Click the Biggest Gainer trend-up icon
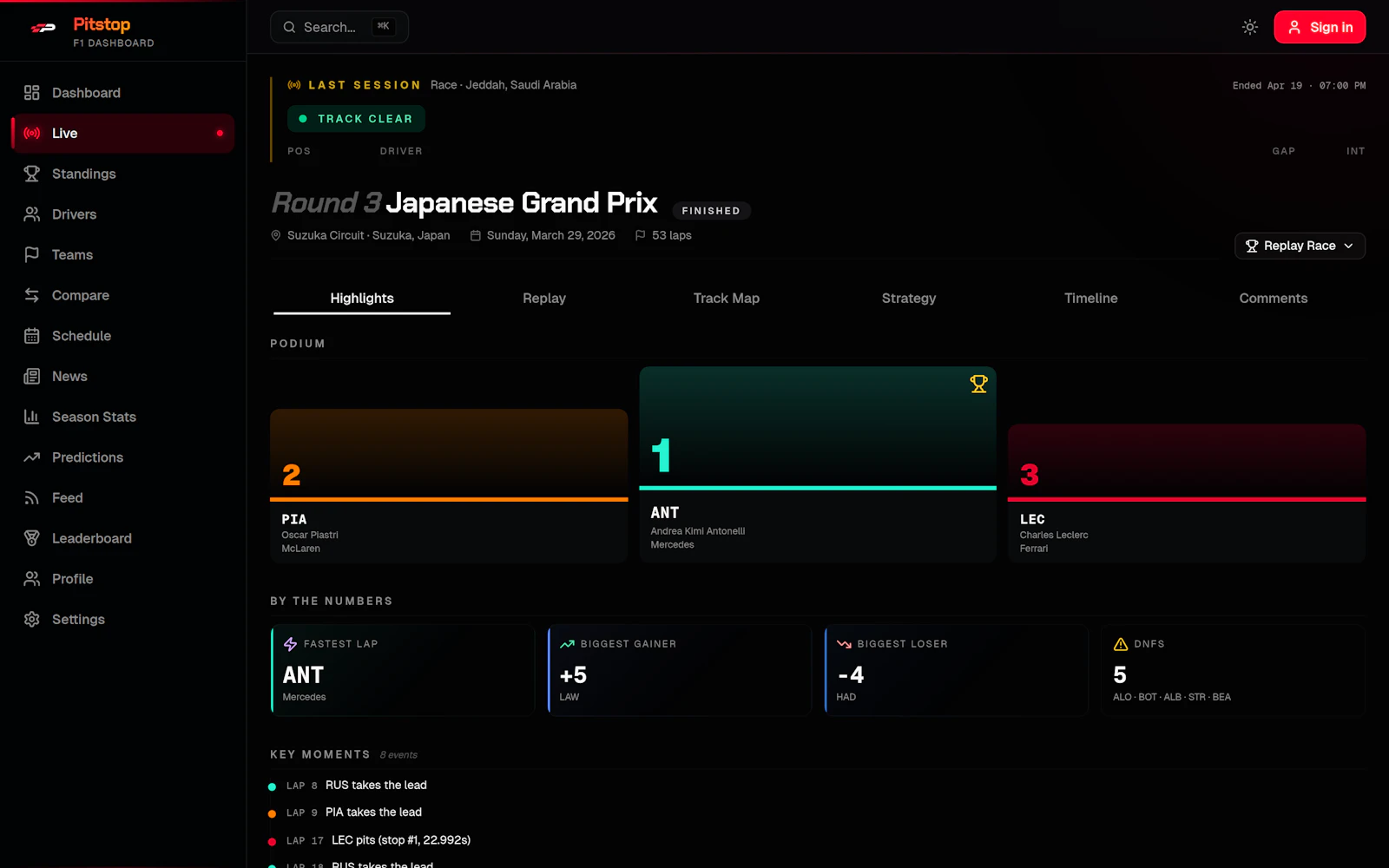1389x868 pixels. click(x=567, y=644)
